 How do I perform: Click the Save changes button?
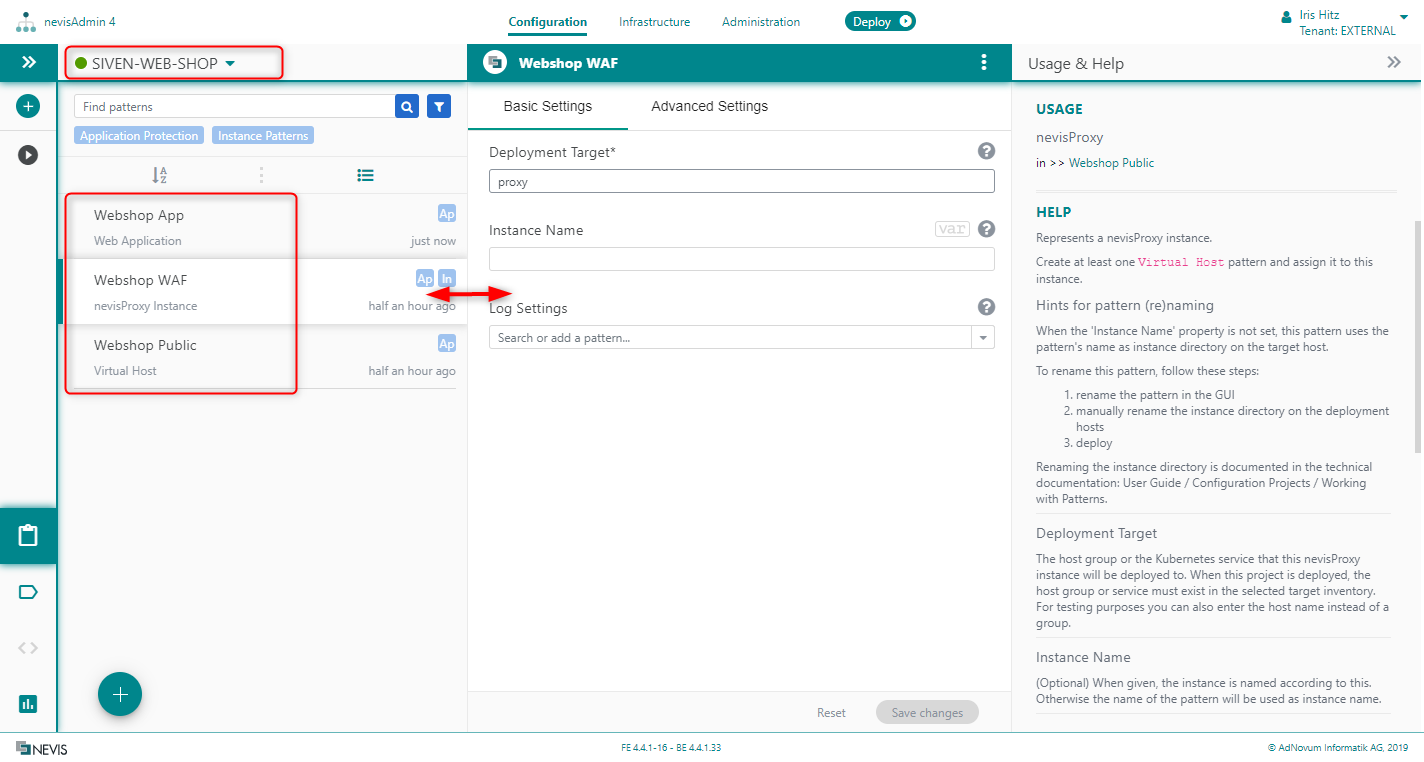(x=927, y=713)
